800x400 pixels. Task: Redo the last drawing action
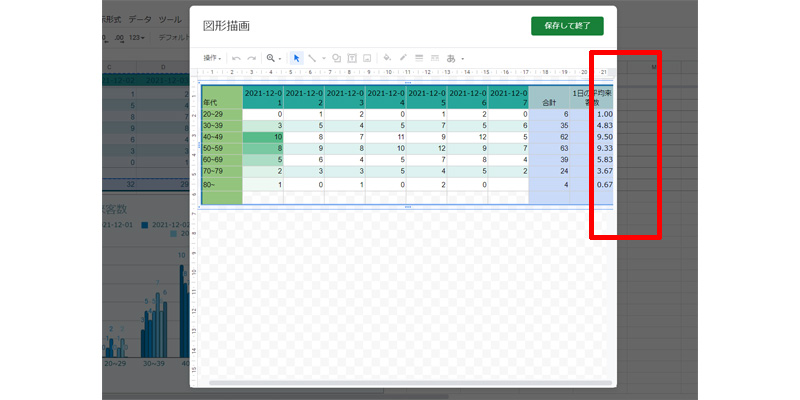[251, 58]
